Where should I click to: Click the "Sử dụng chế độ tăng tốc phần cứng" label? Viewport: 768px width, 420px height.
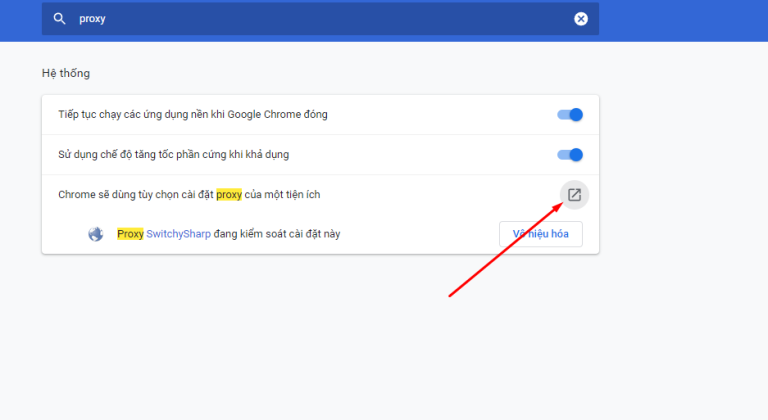pyautogui.click(x=174, y=155)
